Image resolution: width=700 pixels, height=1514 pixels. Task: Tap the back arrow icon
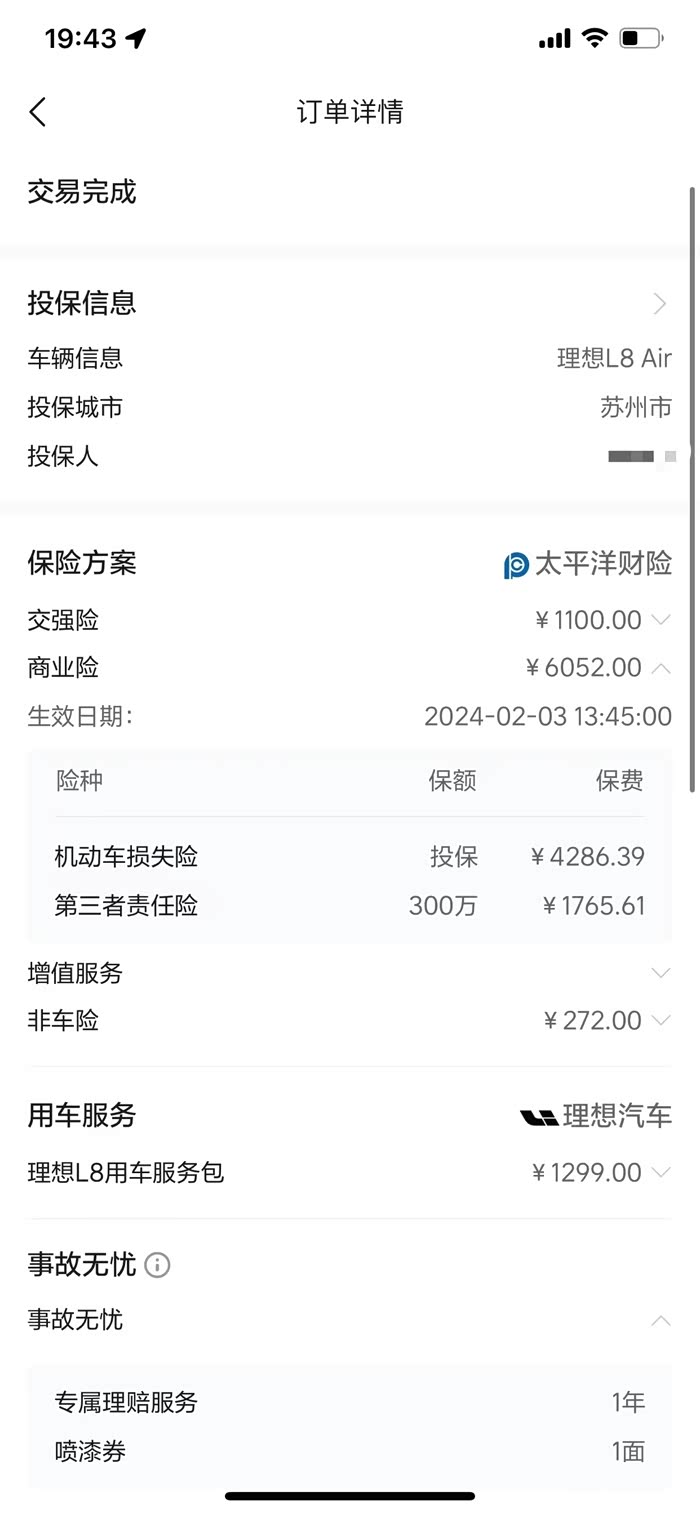pyautogui.click(x=38, y=112)
